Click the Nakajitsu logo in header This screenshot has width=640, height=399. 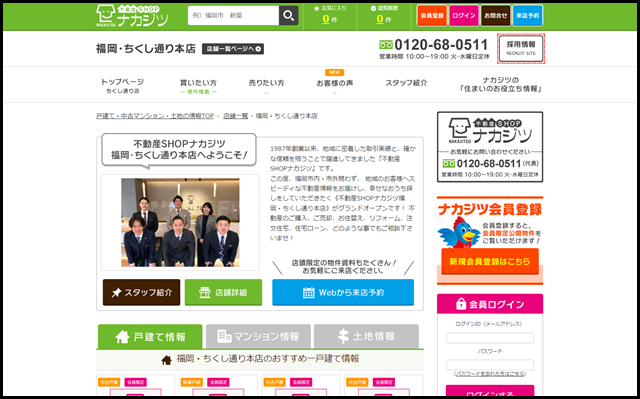[x=132, y=16]
